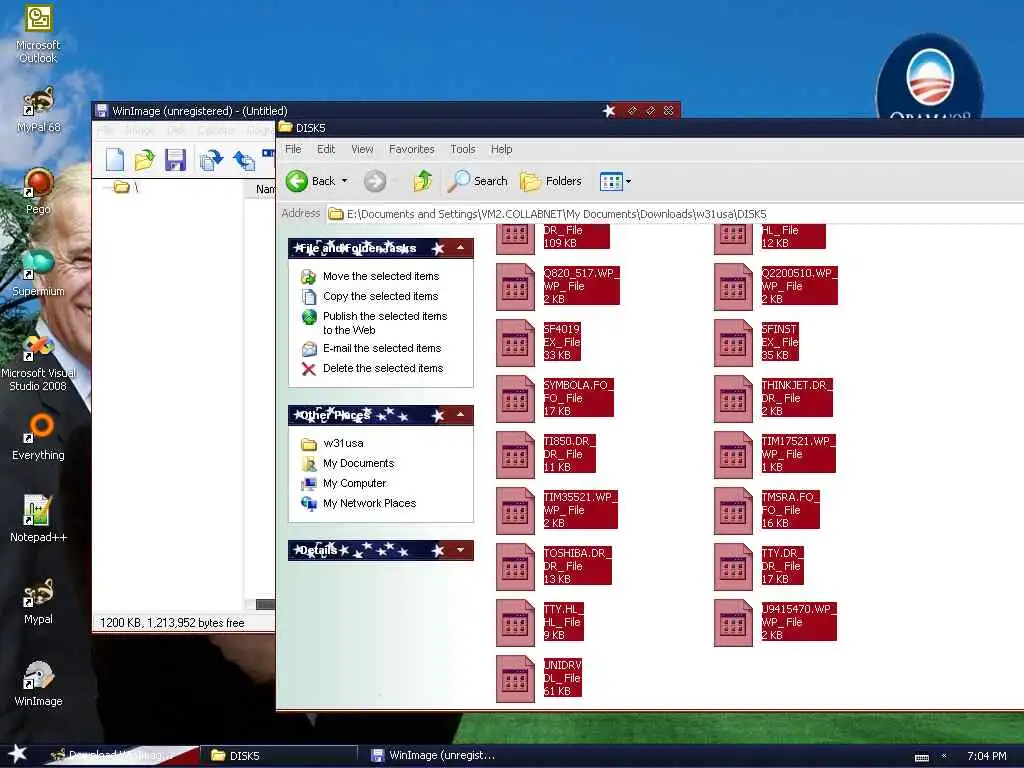Collapse the File and Folder Tasks panel
This screenshot has height=768, width=1024.
[460, 248]
